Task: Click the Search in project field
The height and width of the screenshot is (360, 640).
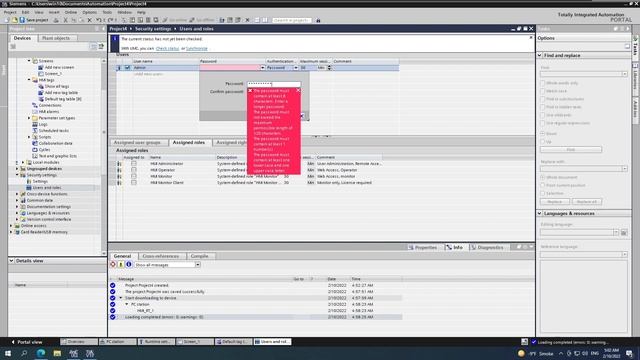Action: [291, 20]
